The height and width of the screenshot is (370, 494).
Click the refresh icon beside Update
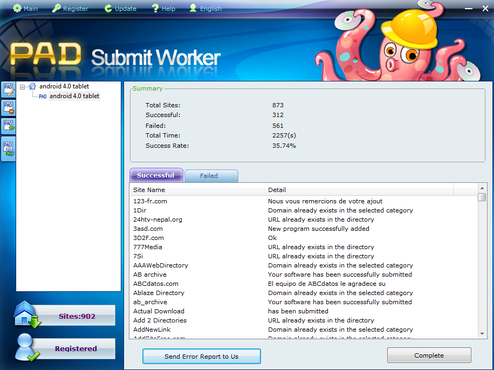tap(108, 8)
